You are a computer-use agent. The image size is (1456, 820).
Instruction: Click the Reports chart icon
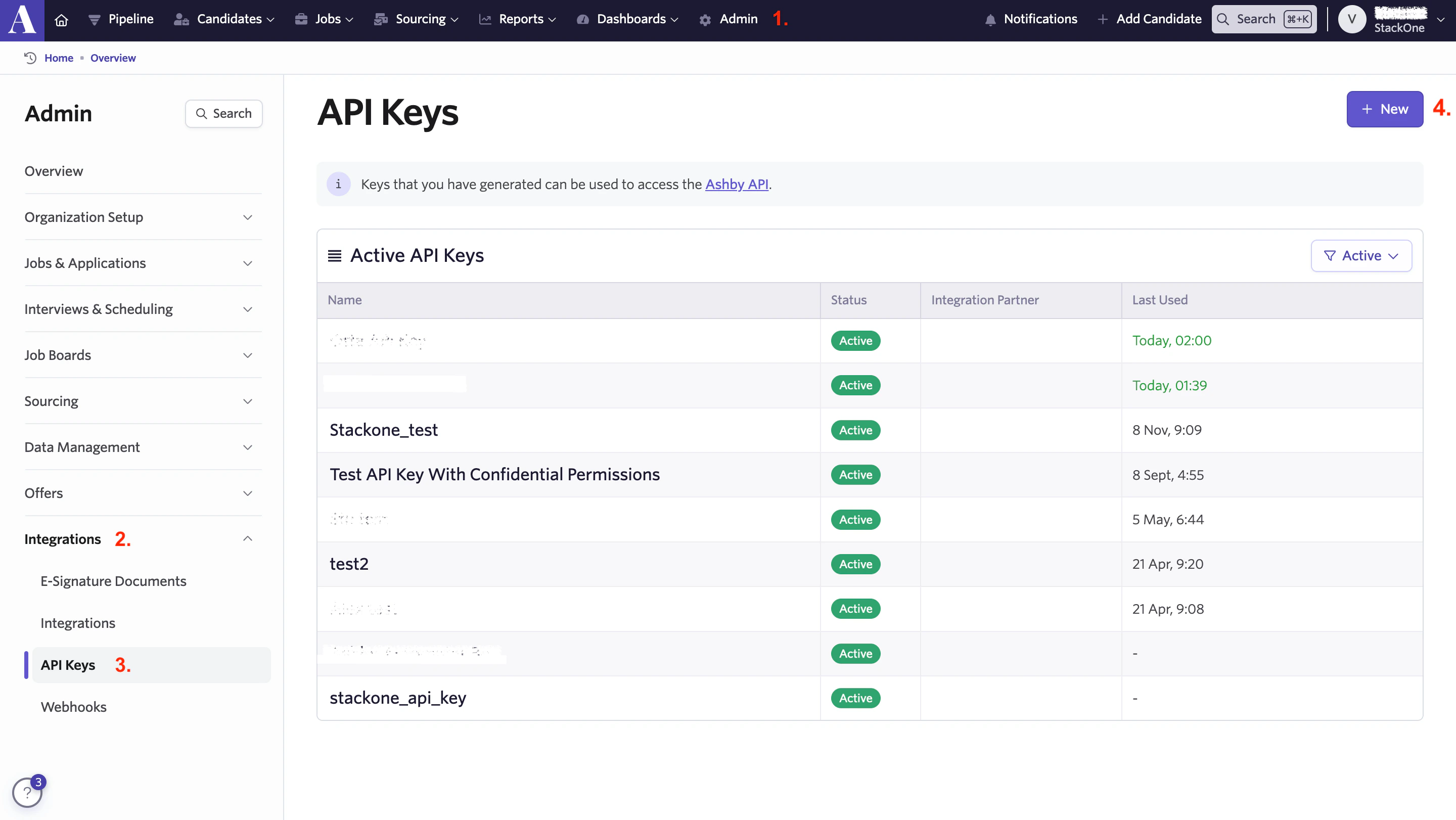pos(485,19)
